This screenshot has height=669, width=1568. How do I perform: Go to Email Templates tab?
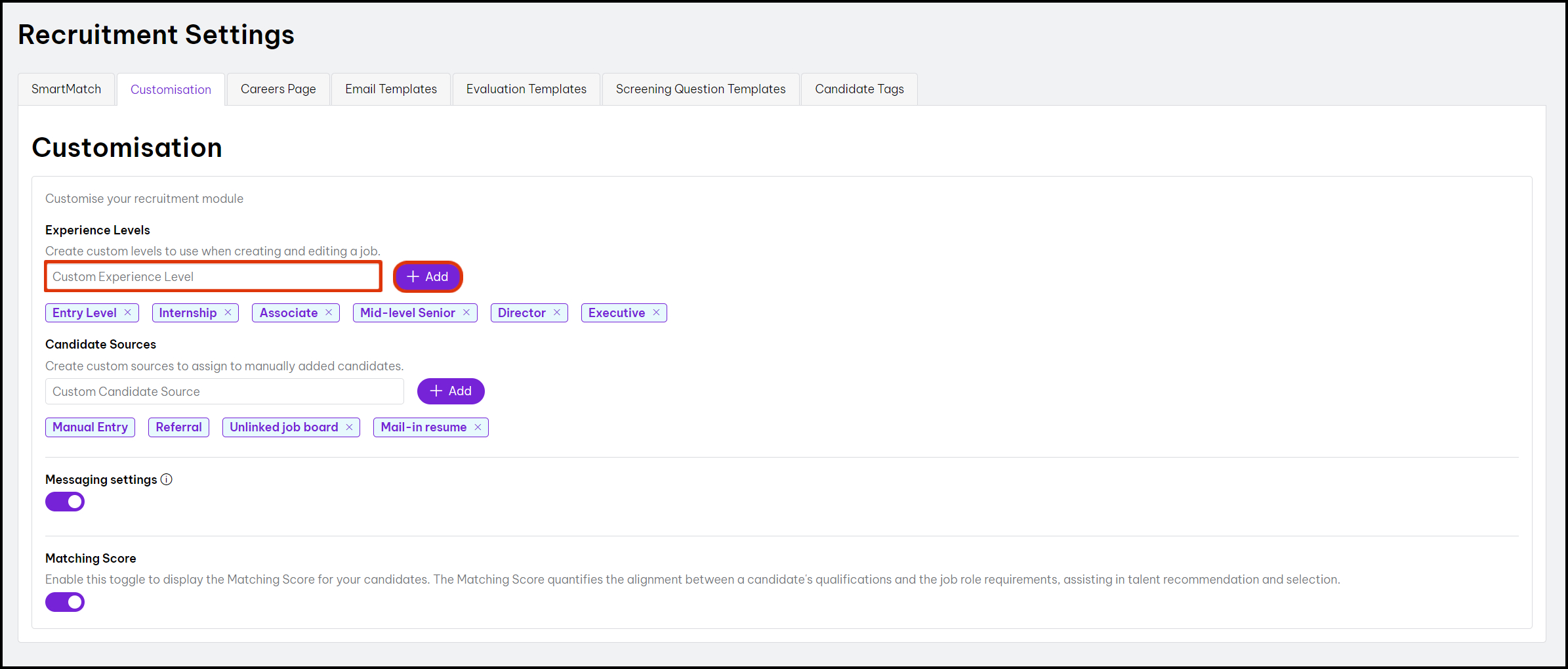tap(391, 89)
